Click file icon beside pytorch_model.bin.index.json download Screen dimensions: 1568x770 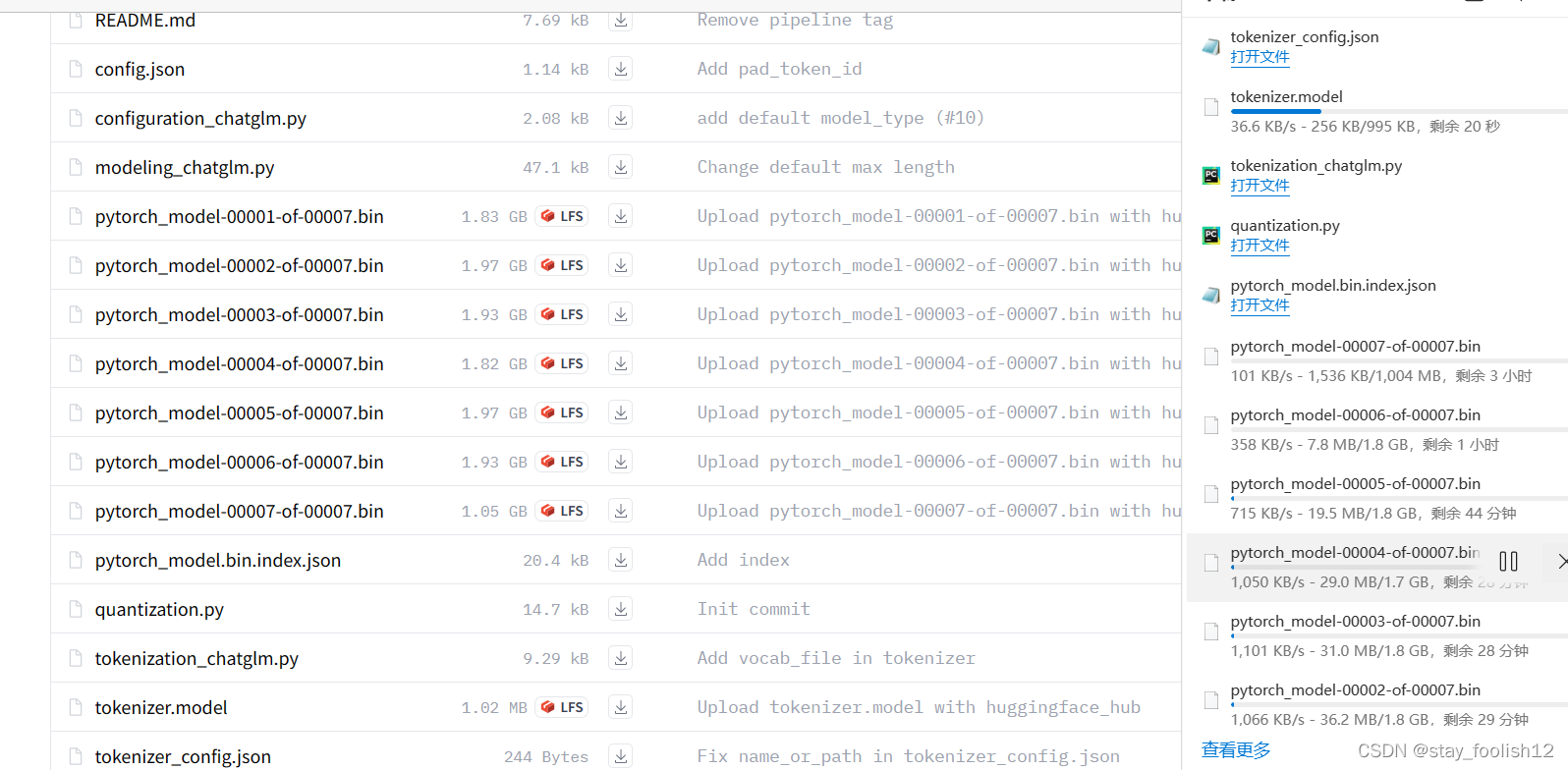[1211, 296]
